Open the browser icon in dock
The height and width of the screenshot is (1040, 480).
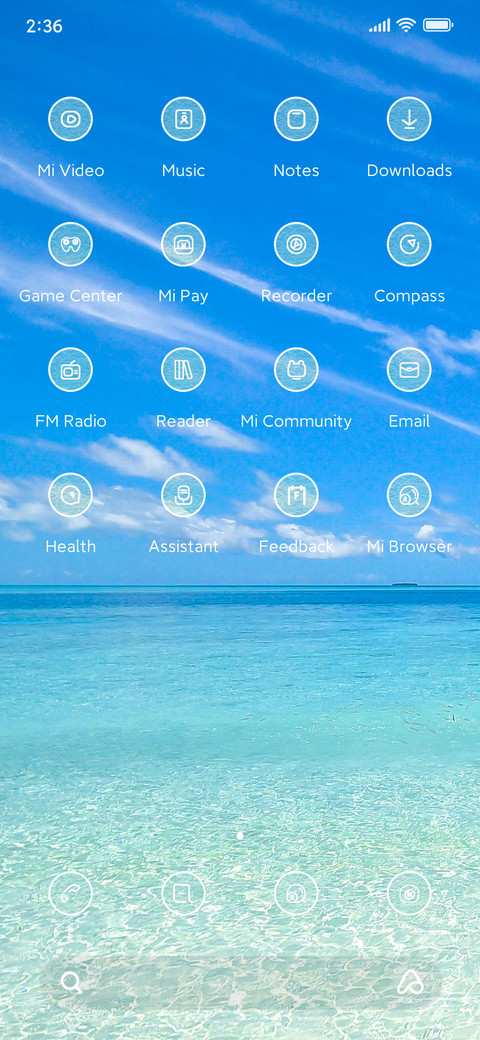[296, 893]
